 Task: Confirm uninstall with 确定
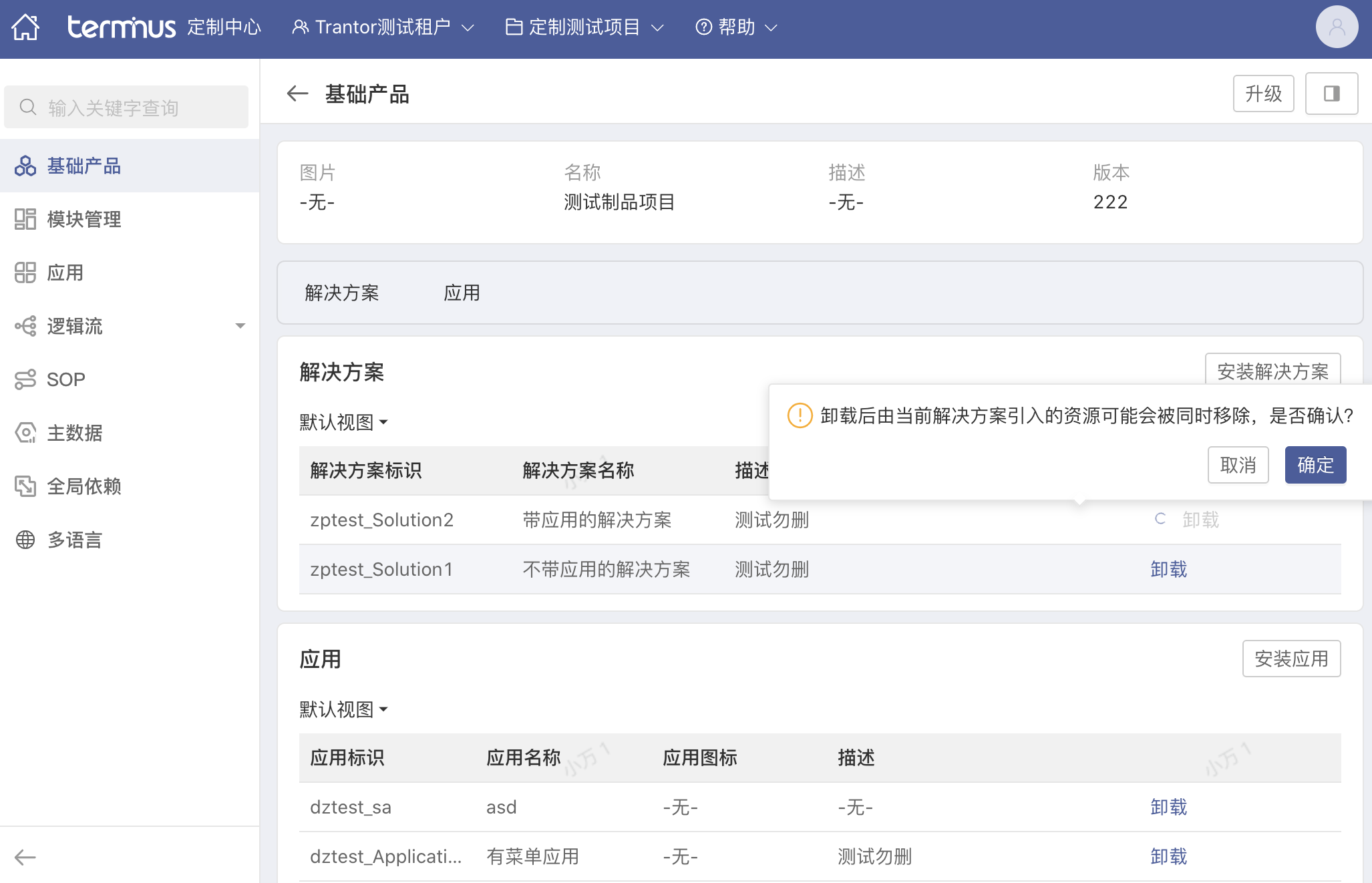click(1315, 465)
